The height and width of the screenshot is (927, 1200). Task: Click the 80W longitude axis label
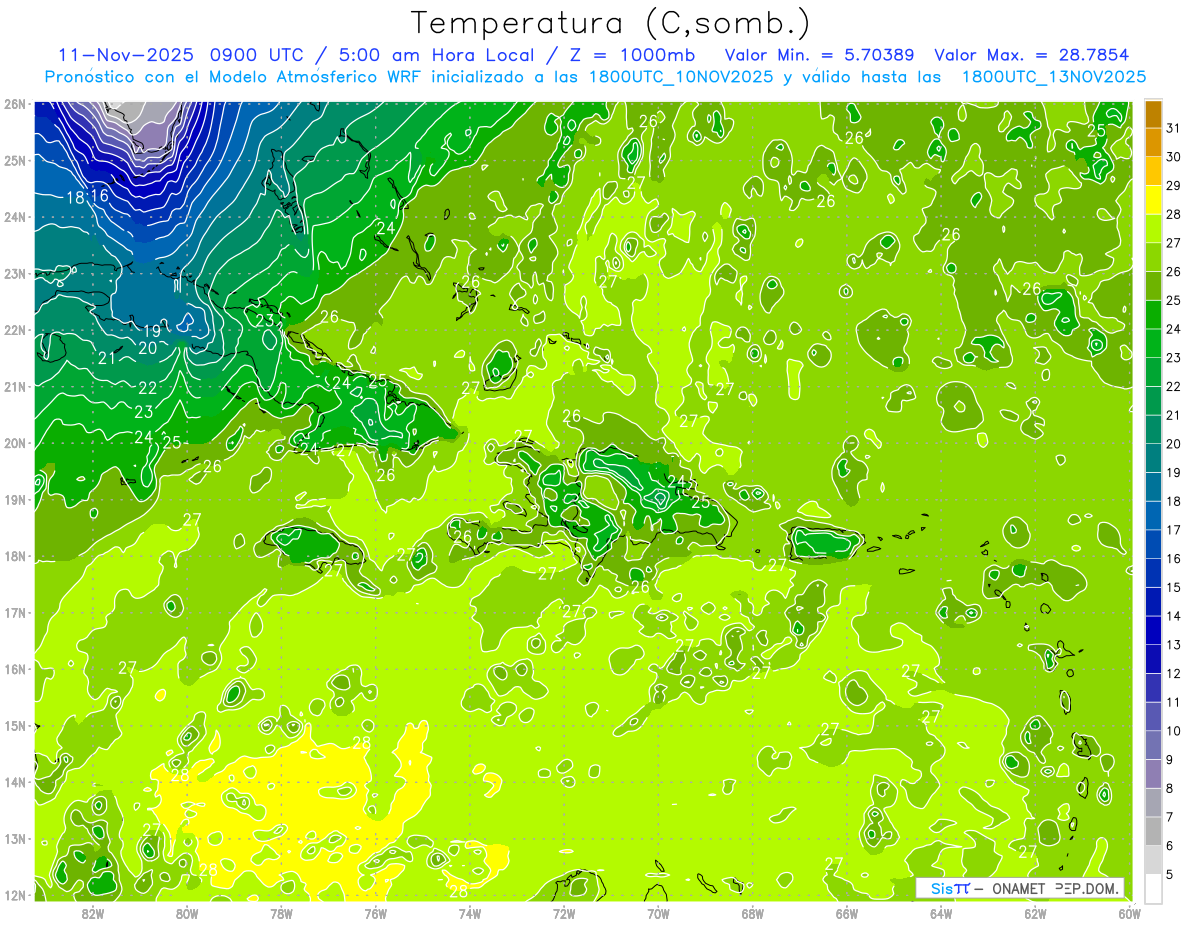[186, 913]
